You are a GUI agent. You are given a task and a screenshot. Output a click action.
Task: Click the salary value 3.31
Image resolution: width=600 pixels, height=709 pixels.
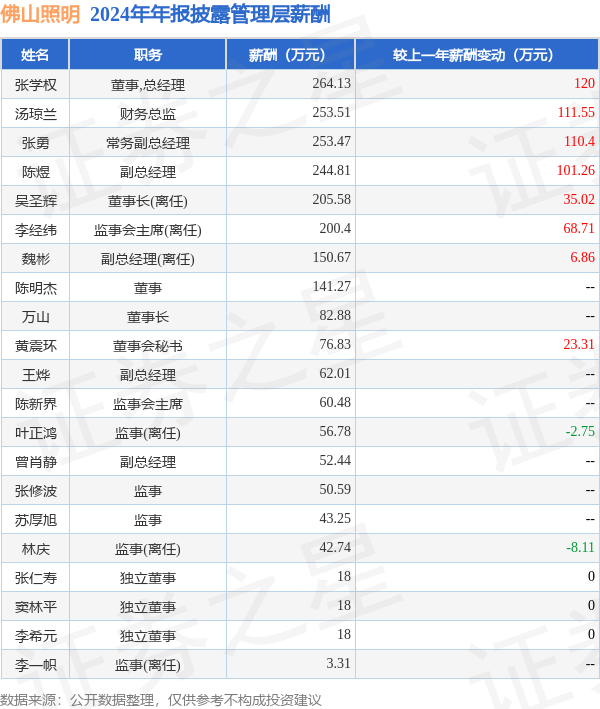[x=339, y=663]
